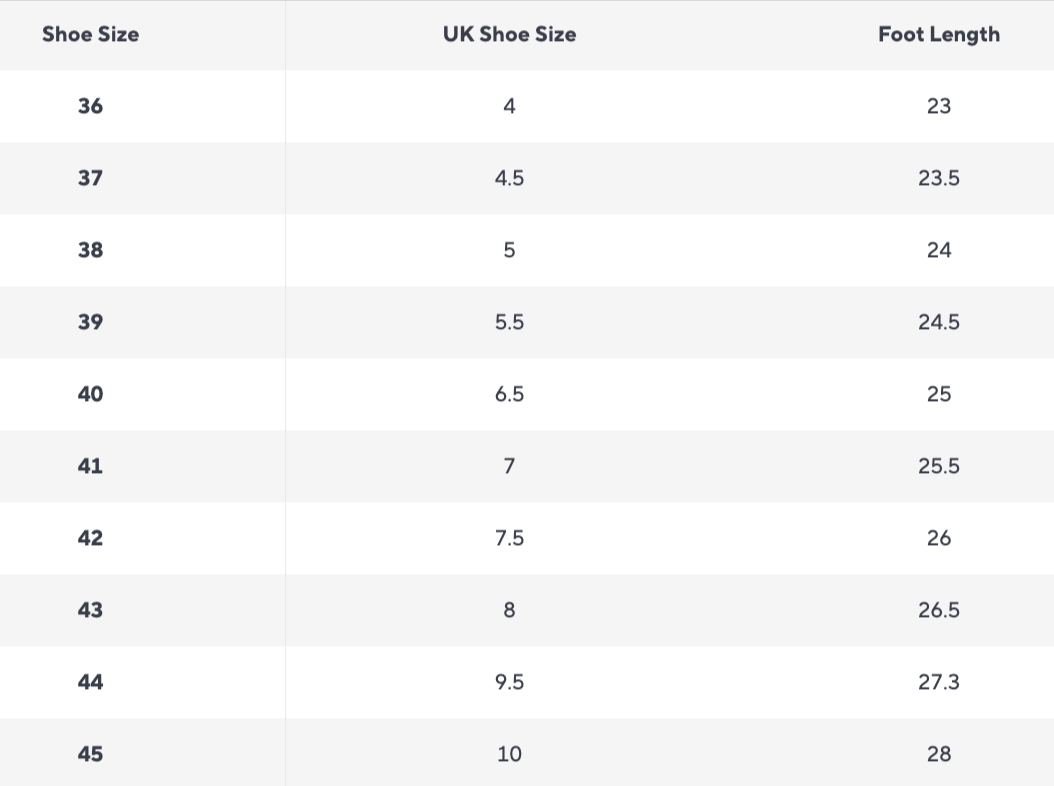The width and height of the screenshot is (1054, 786).
Task: Click shoe size 45 row label
Action: 90,754
